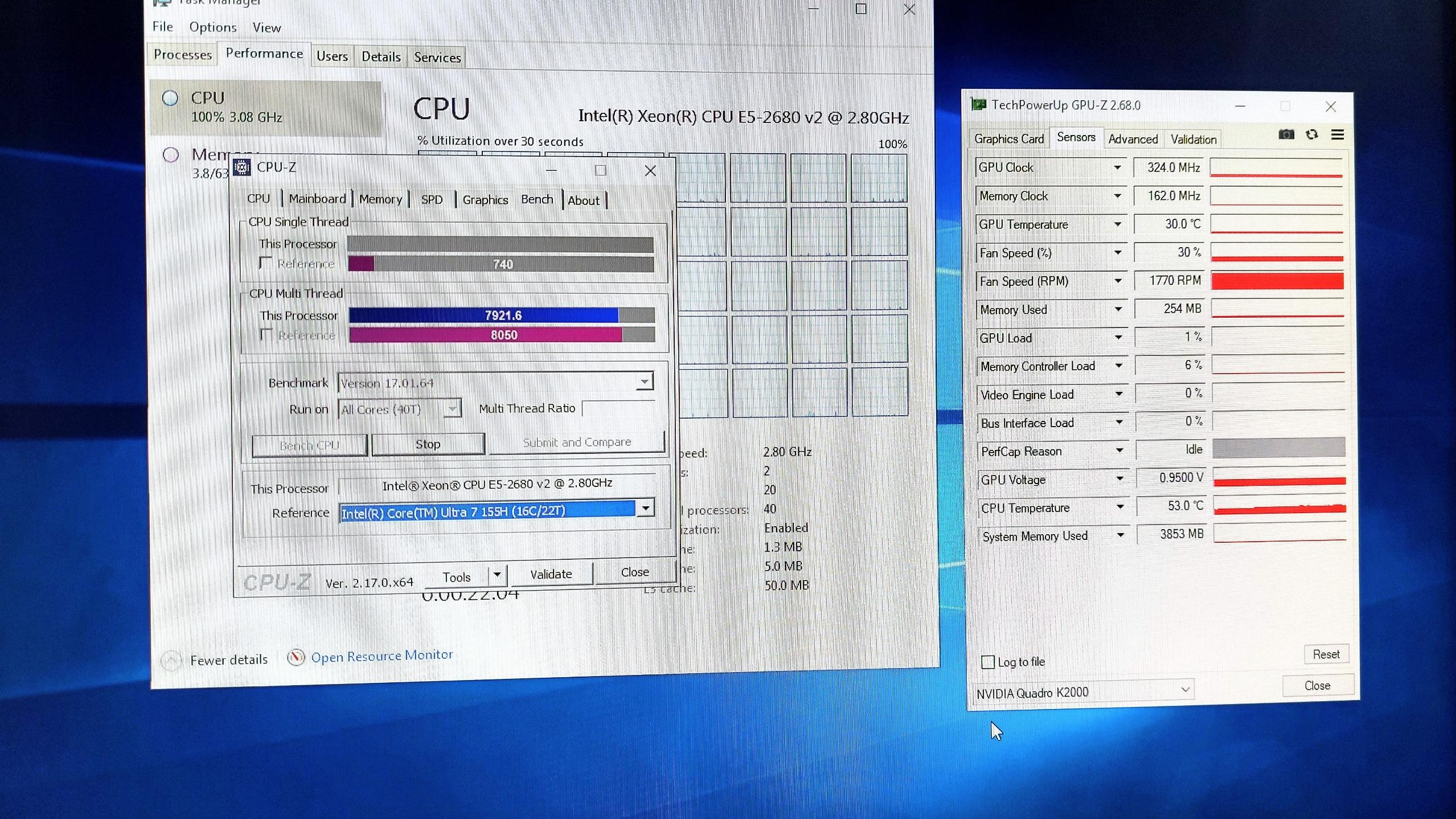Click GPU-Z screenshot camera icon
This screenshot has width=1456, height=819.
[1286, 134]
